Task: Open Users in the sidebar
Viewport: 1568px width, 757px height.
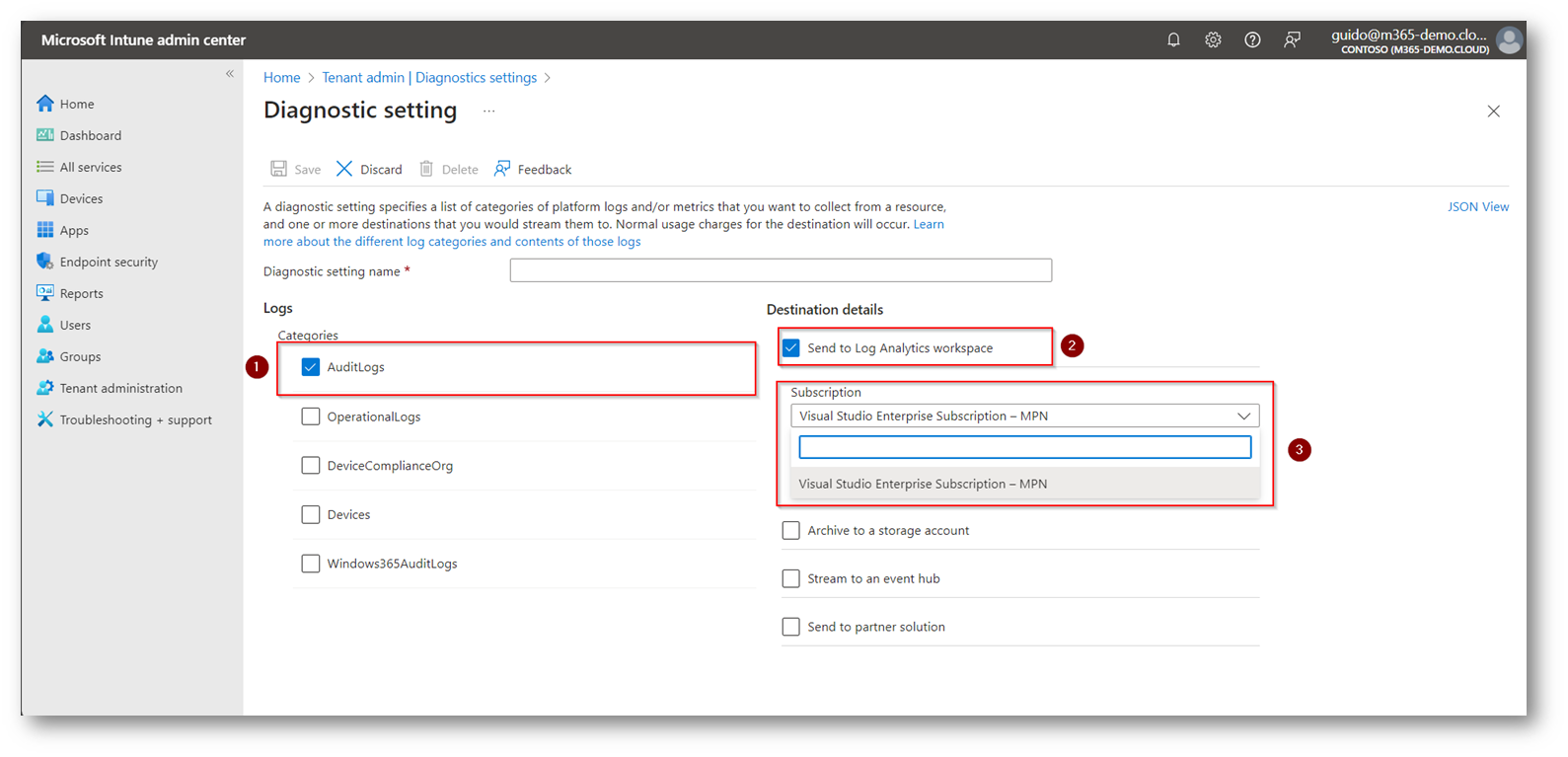Action: pos(75,325)
